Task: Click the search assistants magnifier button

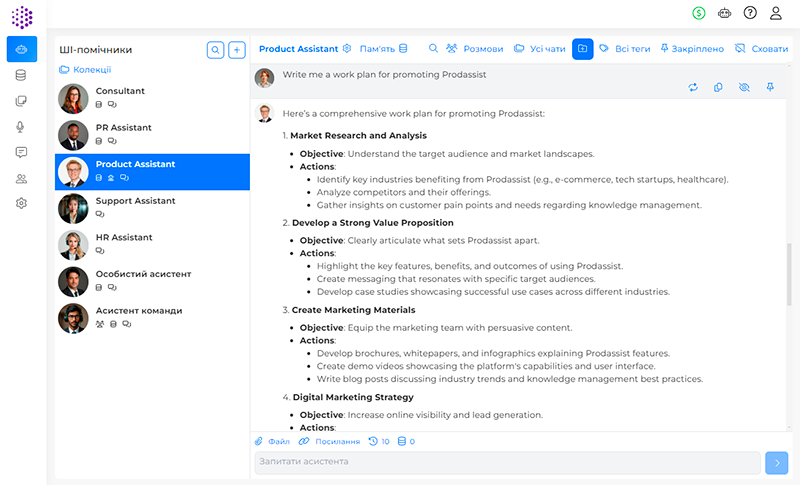Action: 215,49
